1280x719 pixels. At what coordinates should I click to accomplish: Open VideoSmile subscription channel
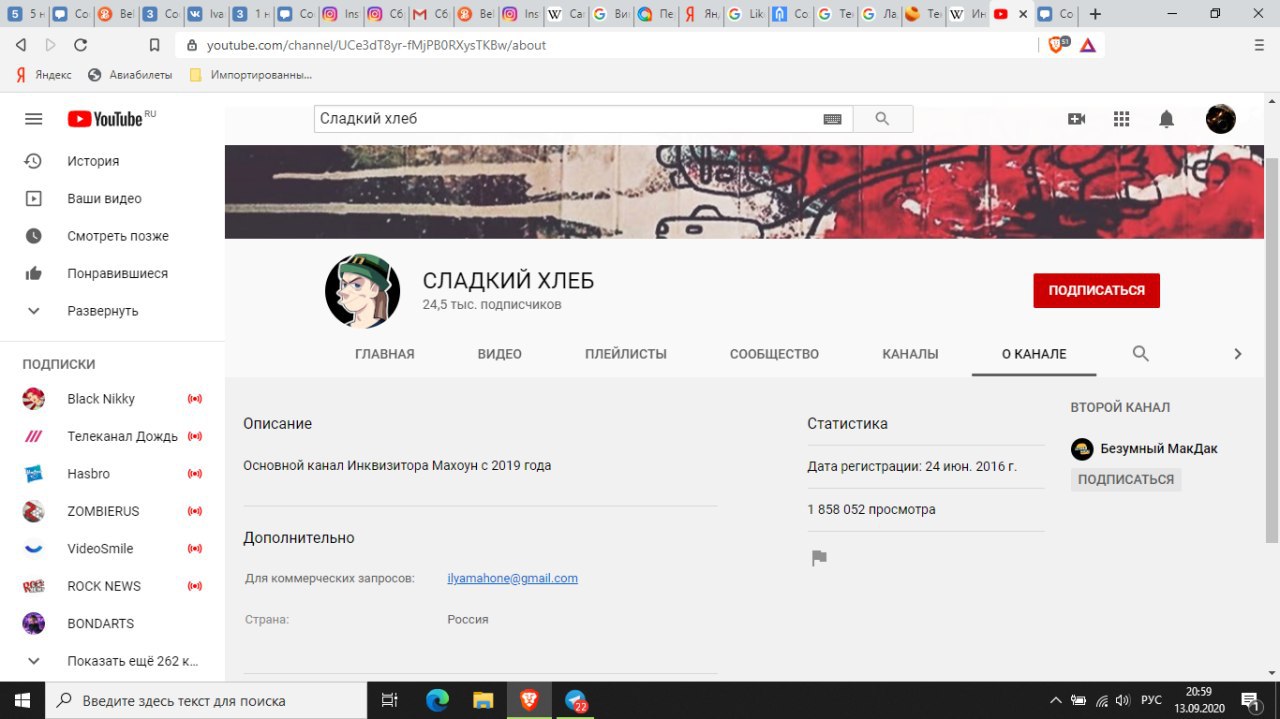[112, 549]
